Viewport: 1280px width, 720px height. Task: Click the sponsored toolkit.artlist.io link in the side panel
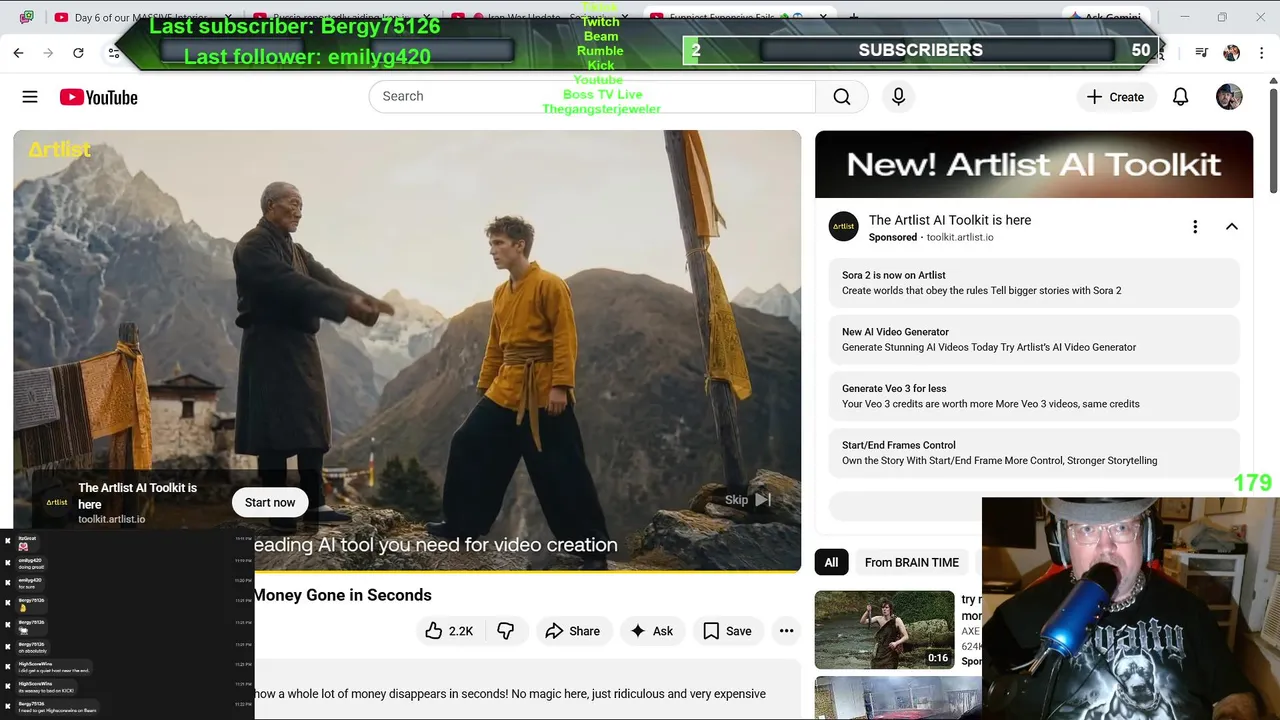point(960,237)
